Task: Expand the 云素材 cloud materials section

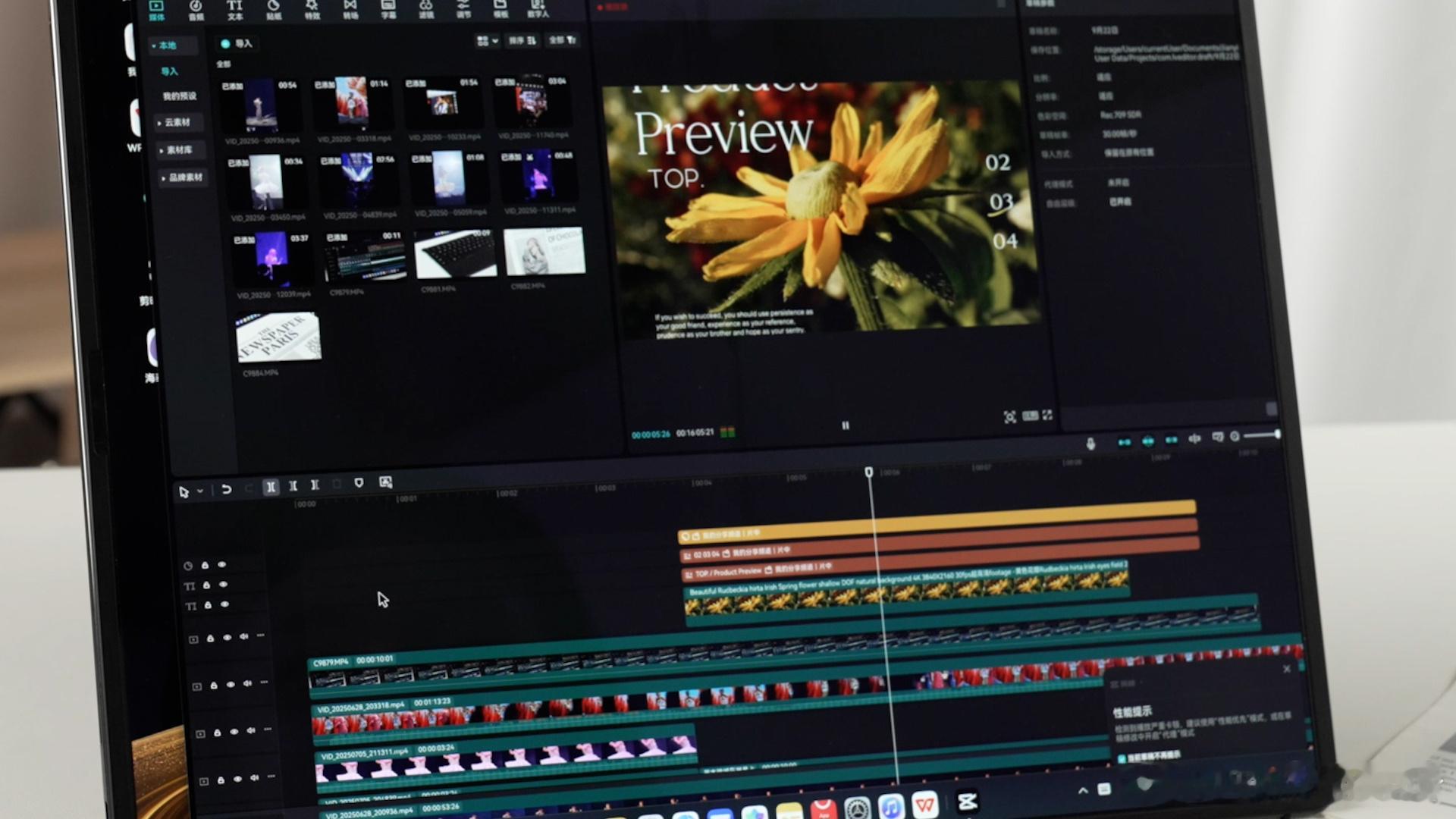Action: (174, 122)
